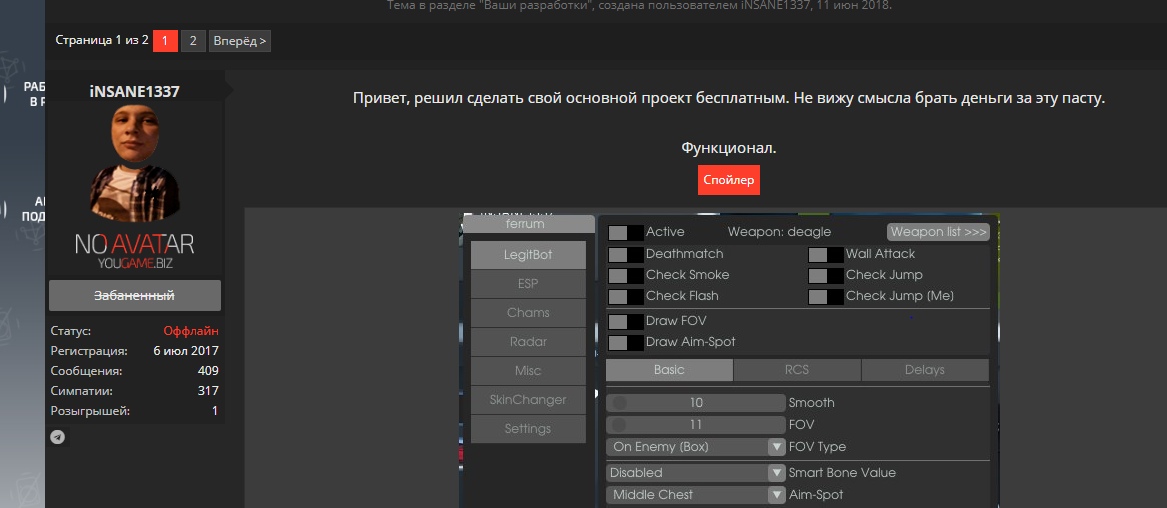1167x508 pixels.
Task: Go to page 2 of the thread
Action: 193,41
